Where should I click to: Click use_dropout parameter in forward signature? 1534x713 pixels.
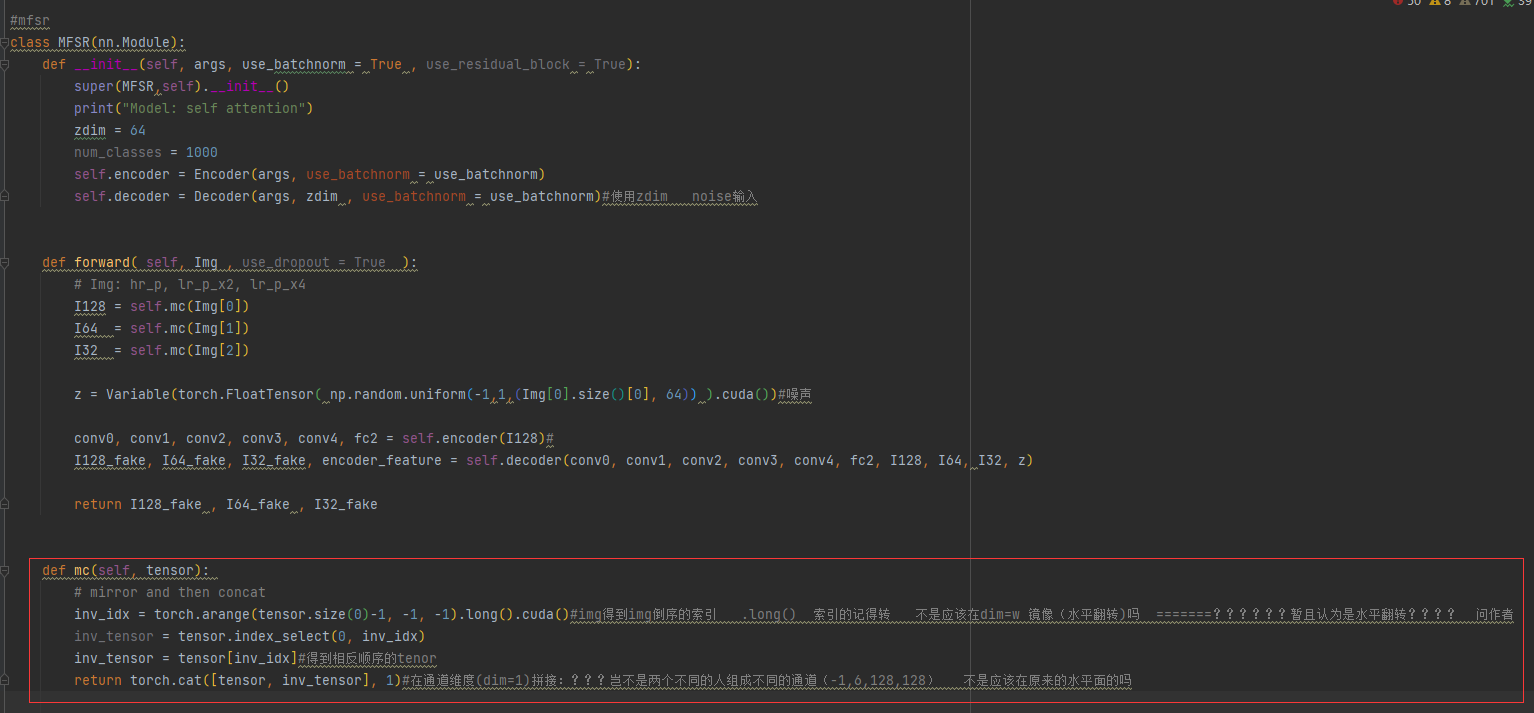[286, 262]
